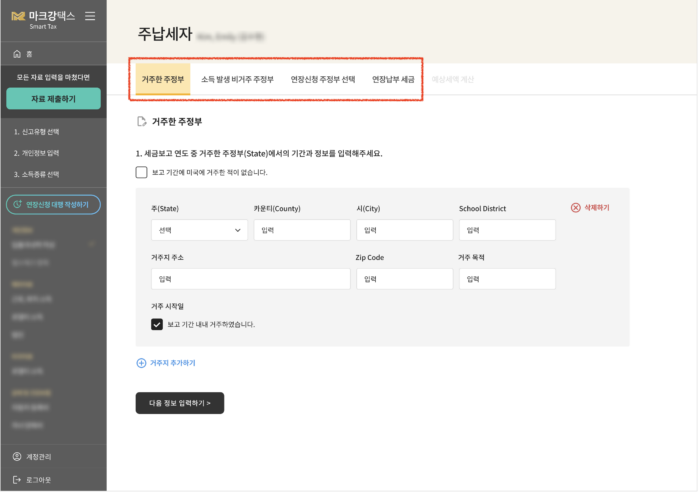Click the Zip Code input field
The height and width of the screenshot is (493, 700).
pos(402,279)
